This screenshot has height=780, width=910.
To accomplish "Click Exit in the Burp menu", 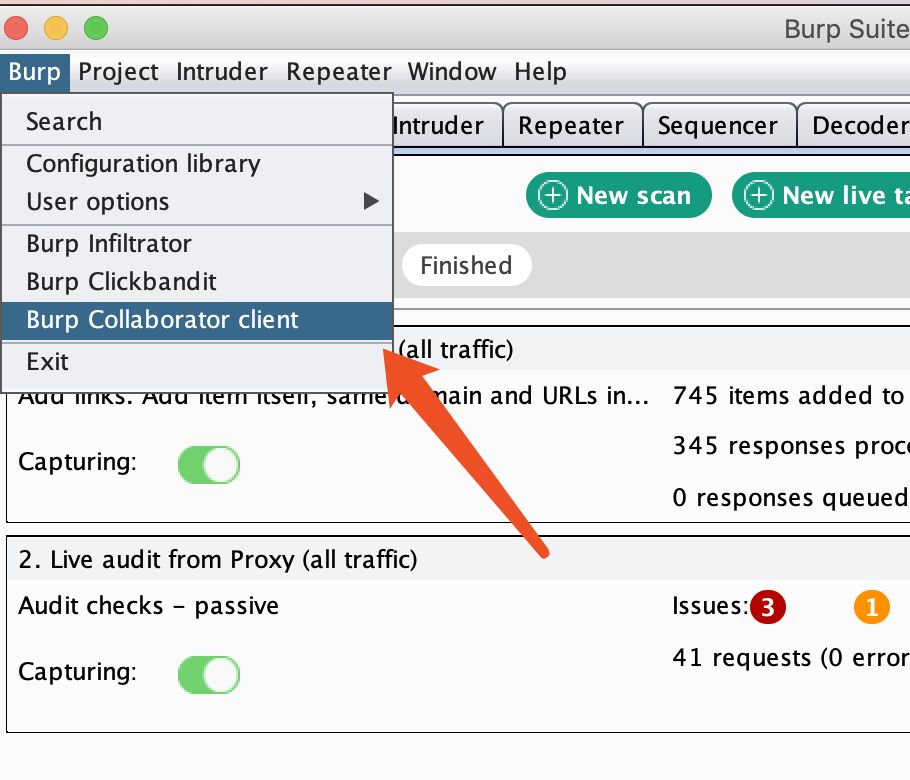I will point(48,362).
